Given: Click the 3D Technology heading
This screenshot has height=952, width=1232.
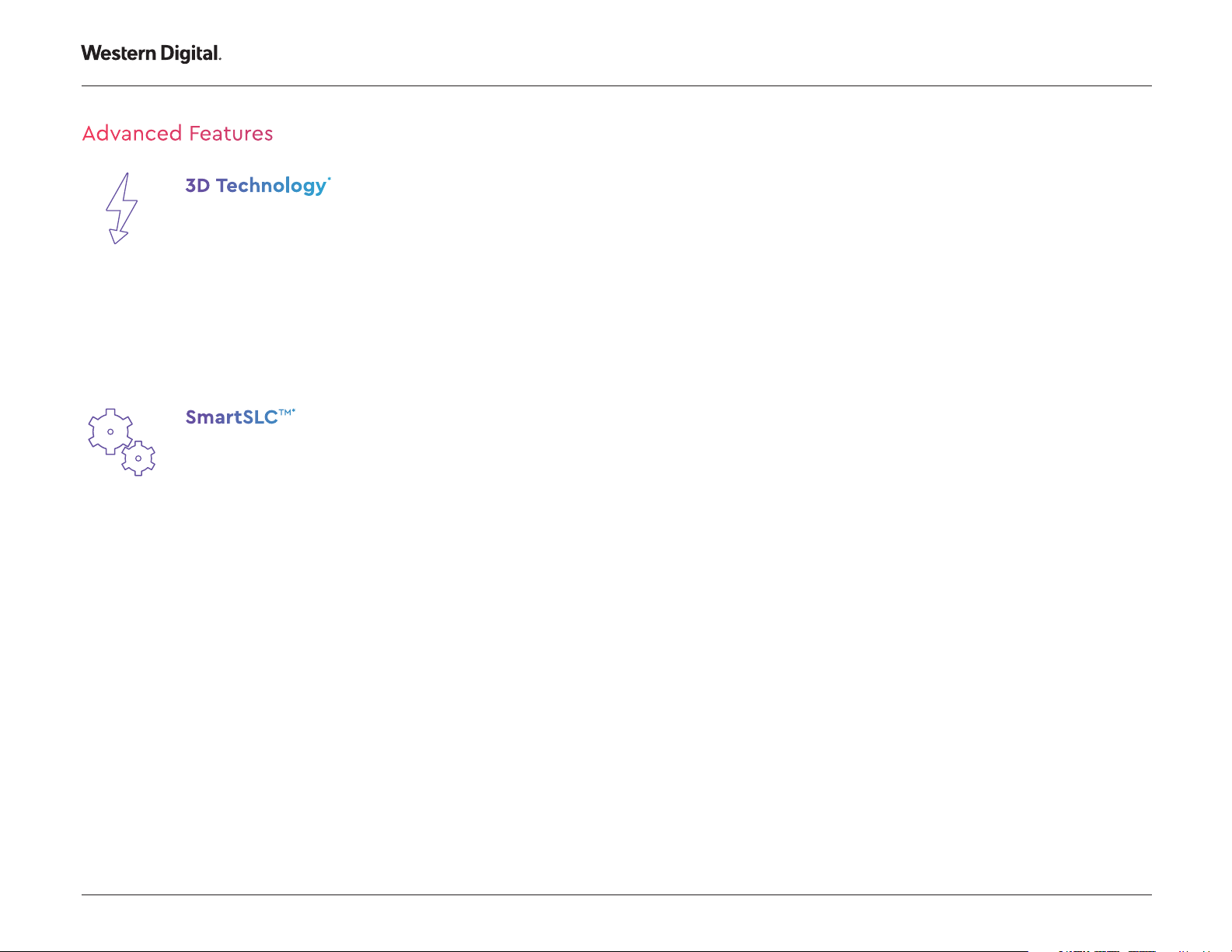Looking at the screenshot, I should (x=258, y=186).
